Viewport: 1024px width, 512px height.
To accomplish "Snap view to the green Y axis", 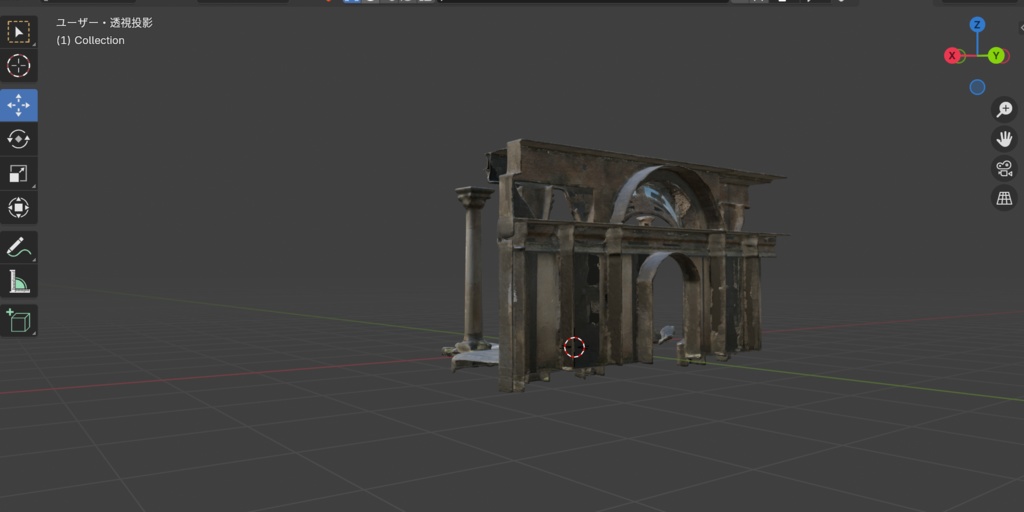I will (x=996, y=56).
